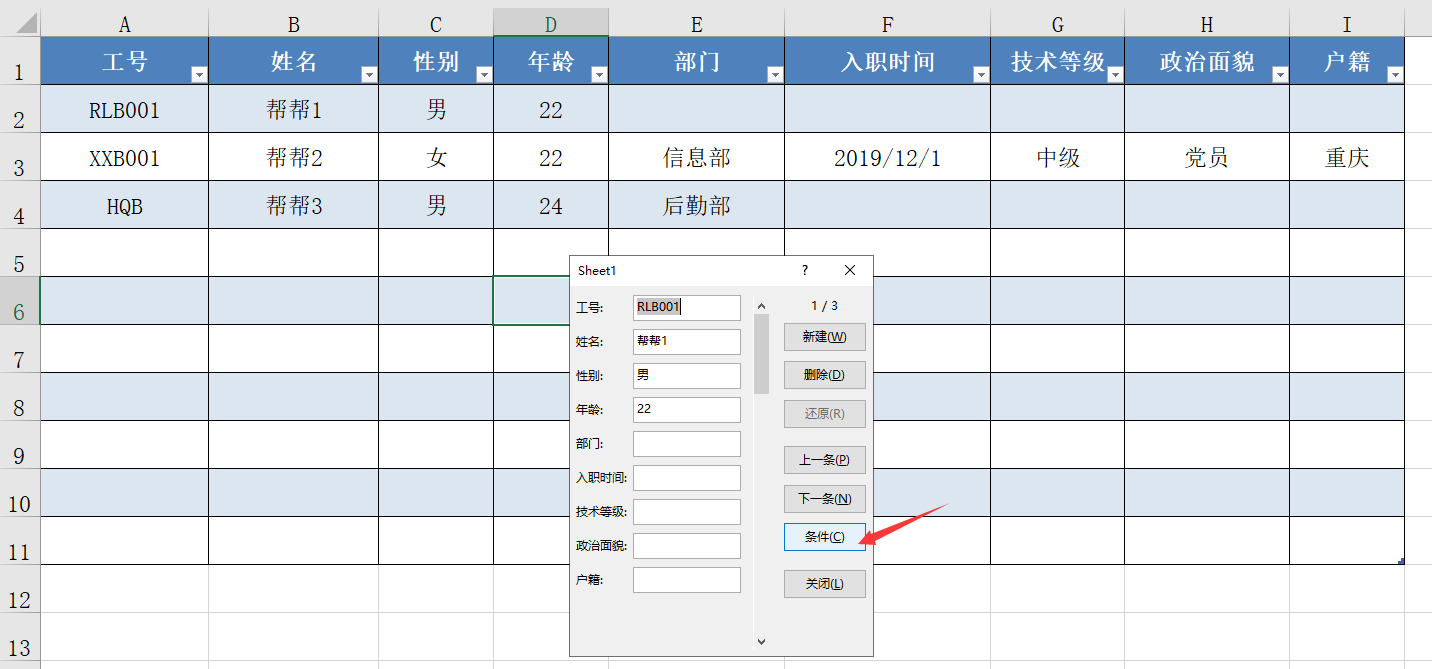The image size is (1432, 669).
Task: Select column A header
Action: (125, 24)
